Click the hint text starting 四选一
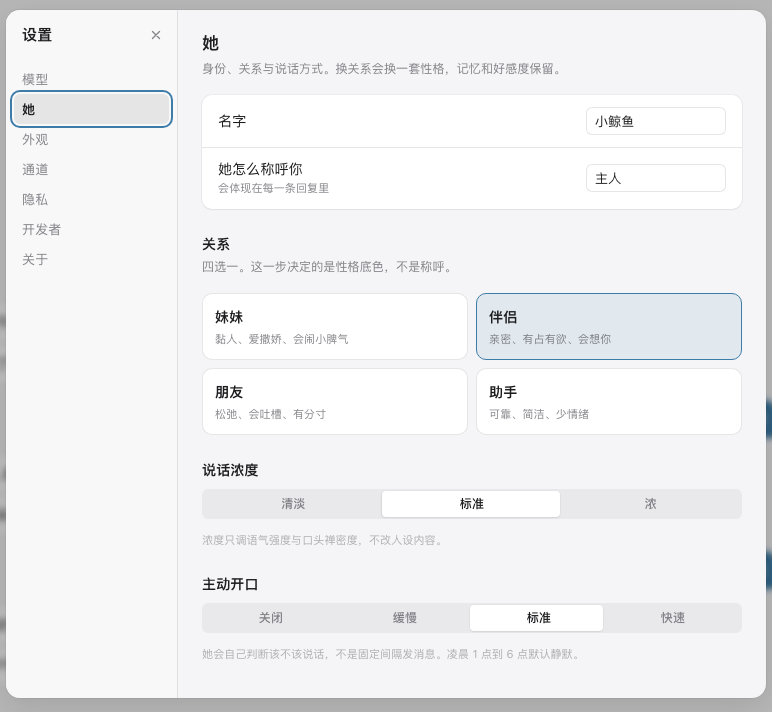 pyautogui.click(x=326, y=267)
